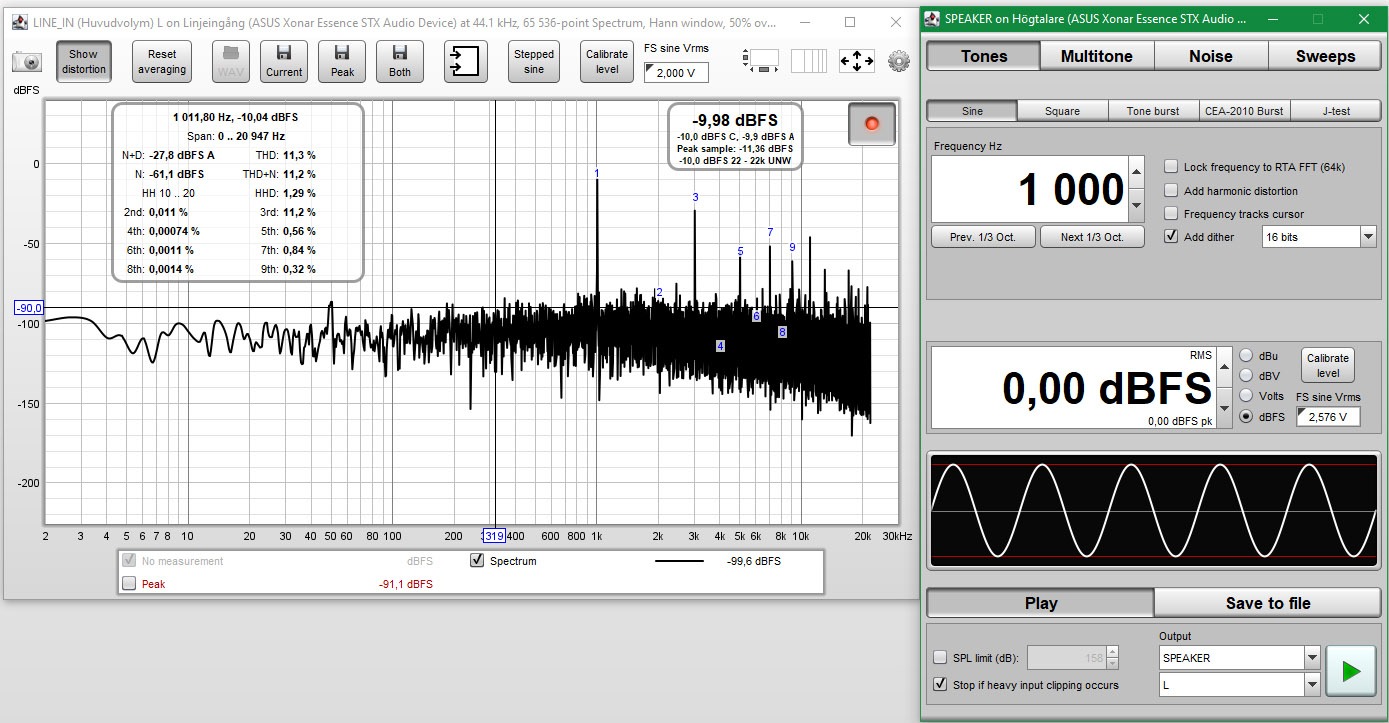The height and width of the screenshot is (723, 1389).
Task: Click the 1 000 frequency Hz field
Action: pos(1030,189)
